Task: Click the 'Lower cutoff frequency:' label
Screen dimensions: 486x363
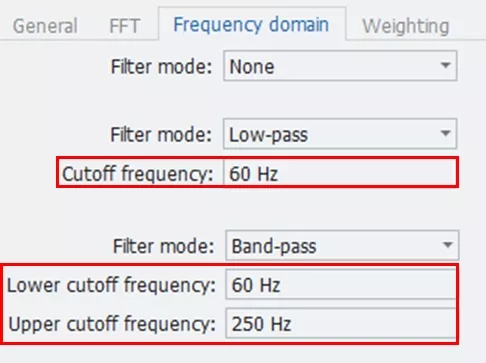Action: coord(111,285)
